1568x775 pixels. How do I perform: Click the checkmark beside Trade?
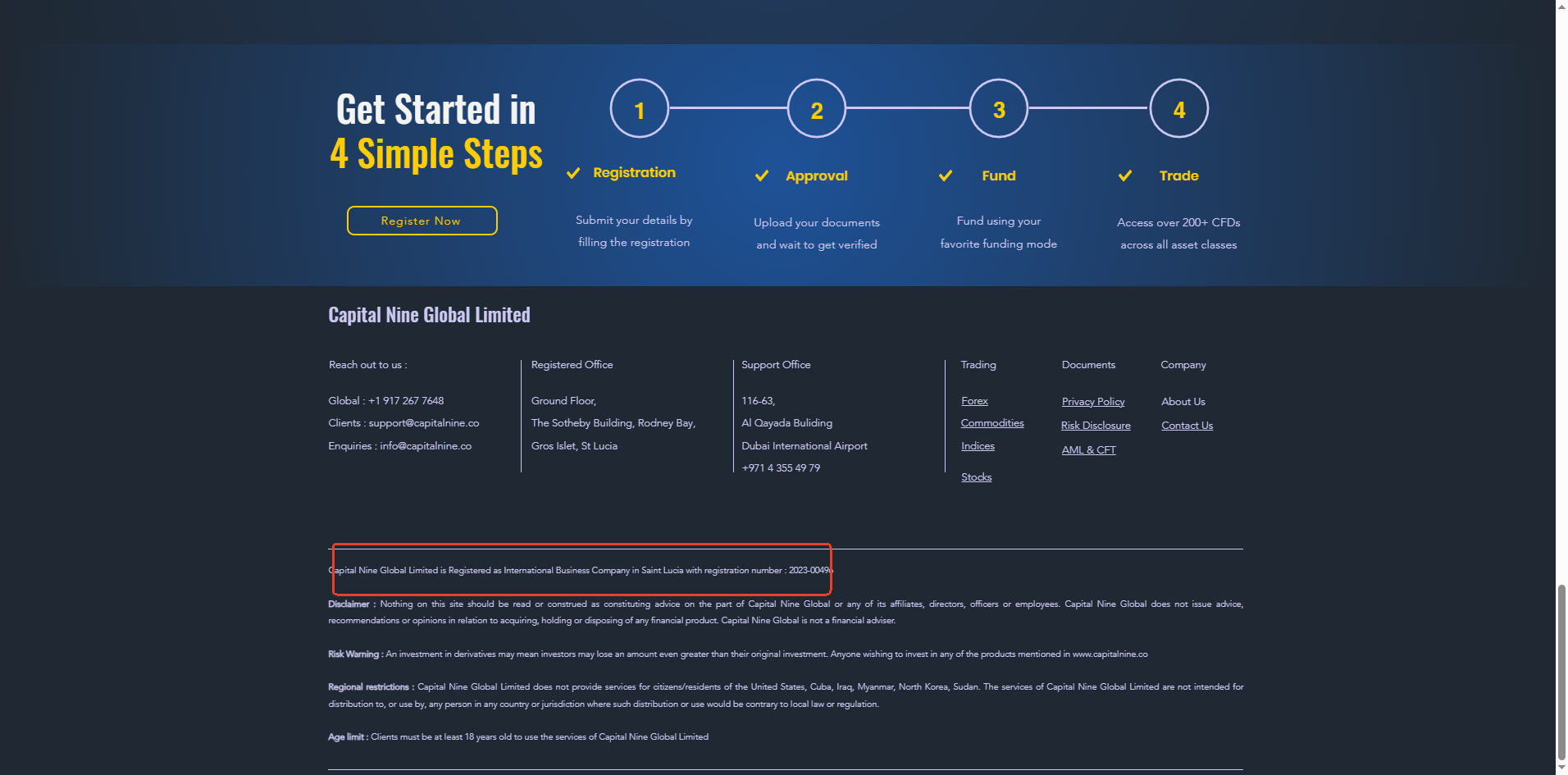[1125, 176]
